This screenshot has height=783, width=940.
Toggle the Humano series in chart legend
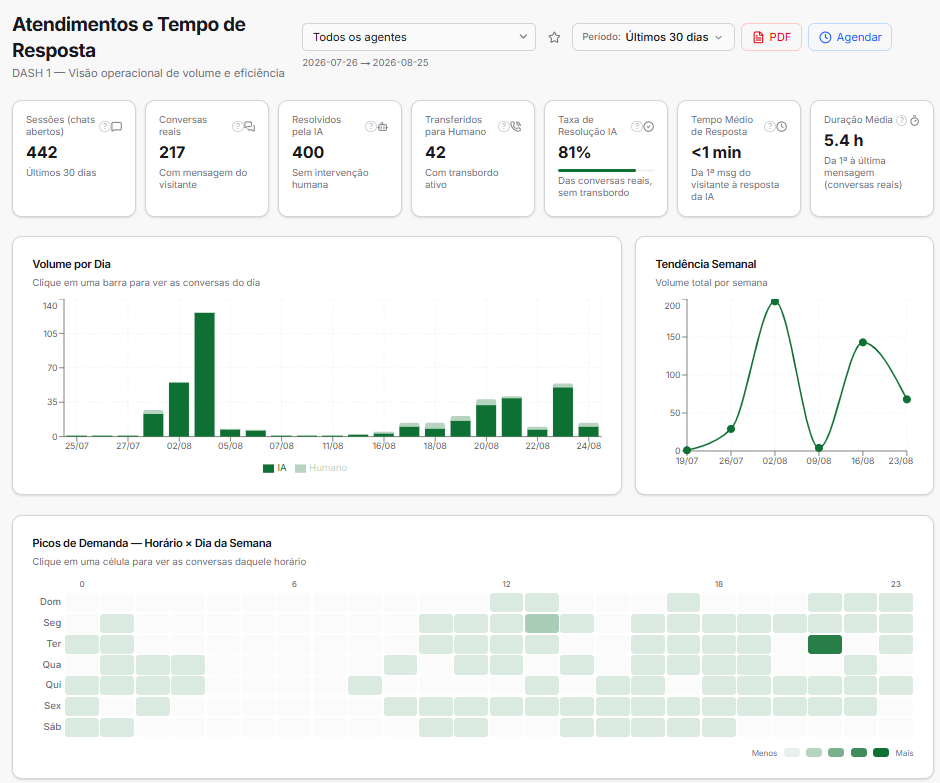pyautogui.click(x=321, y=468)
